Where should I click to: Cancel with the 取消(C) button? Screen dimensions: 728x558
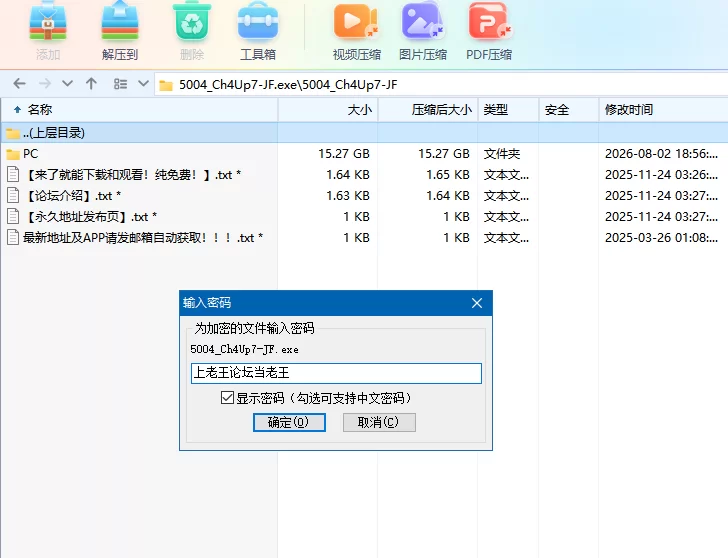[x=379, y=422]
